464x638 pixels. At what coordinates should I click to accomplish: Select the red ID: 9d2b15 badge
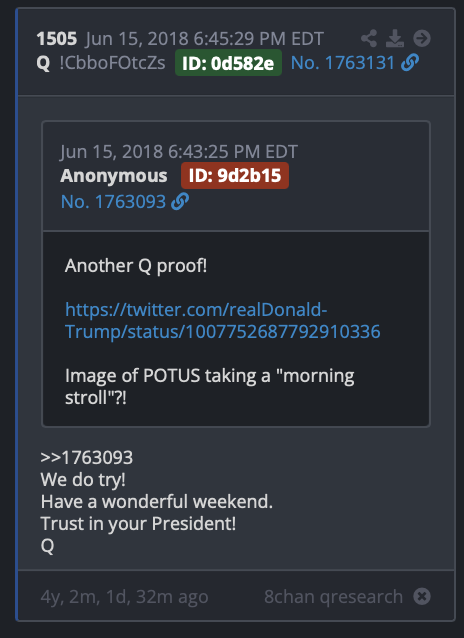[235, 175]
